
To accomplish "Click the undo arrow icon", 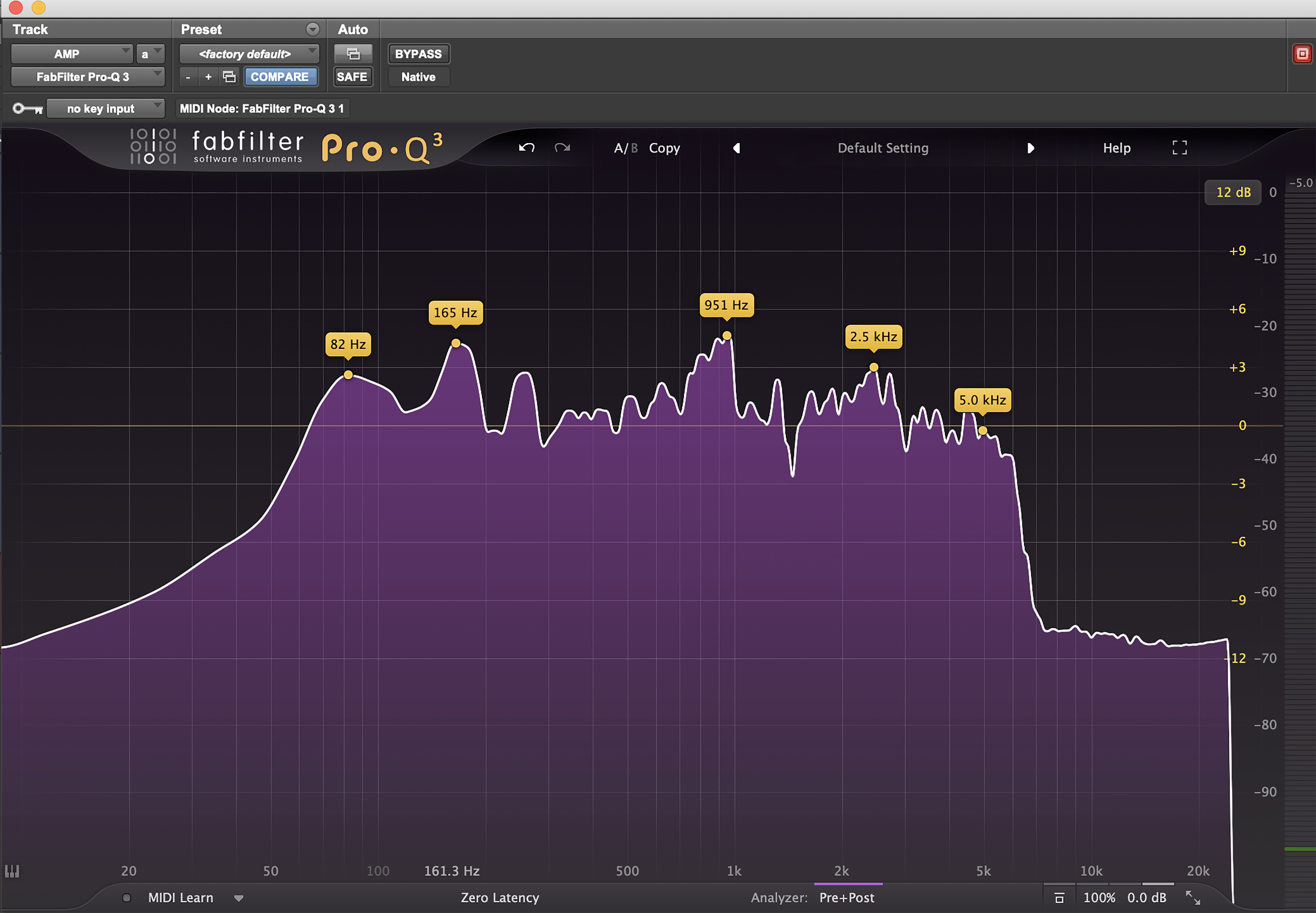I will click(x=527, y=148).
